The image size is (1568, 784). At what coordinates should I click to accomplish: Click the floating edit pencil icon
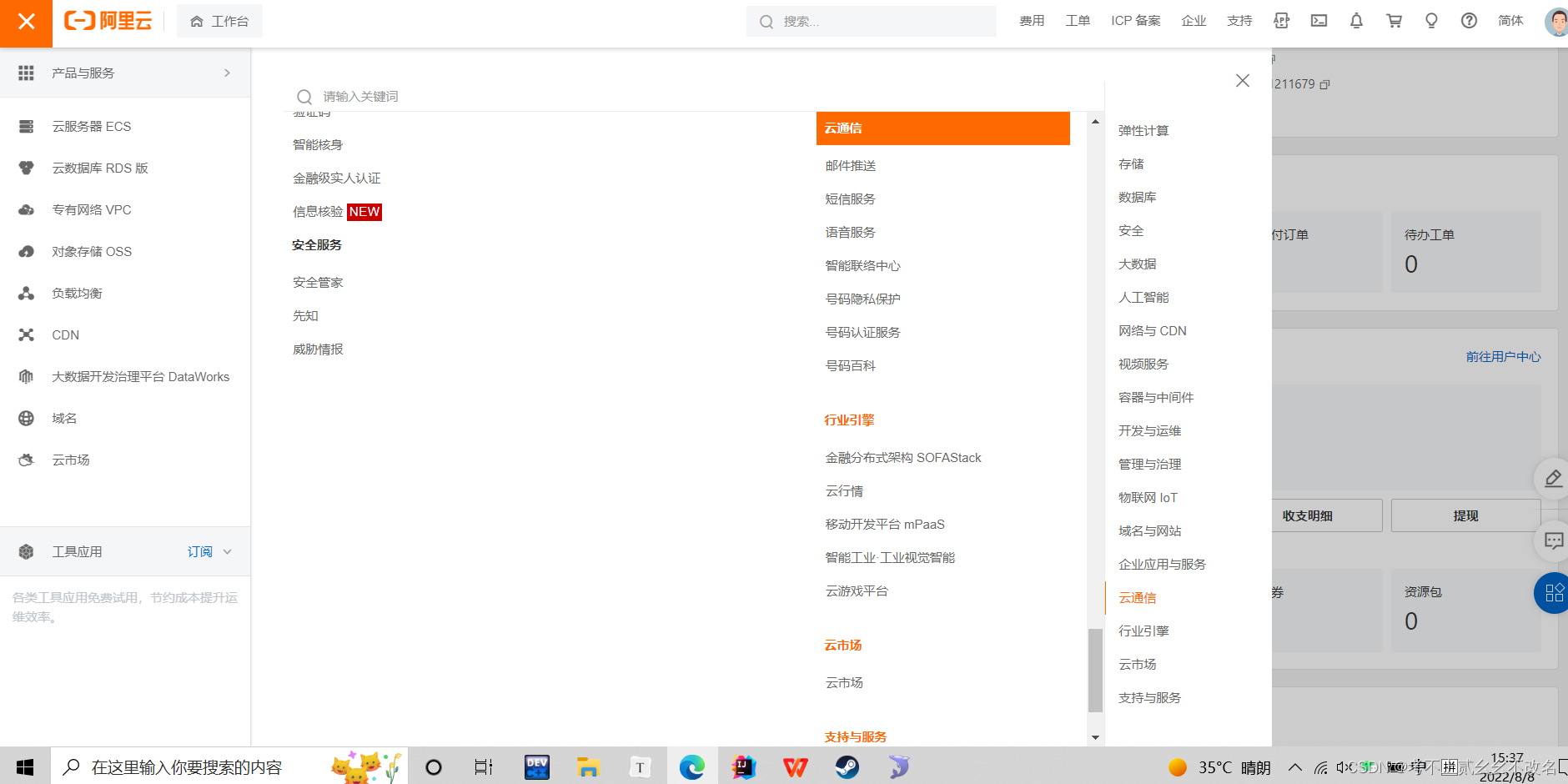click(x=1553, y=479)
